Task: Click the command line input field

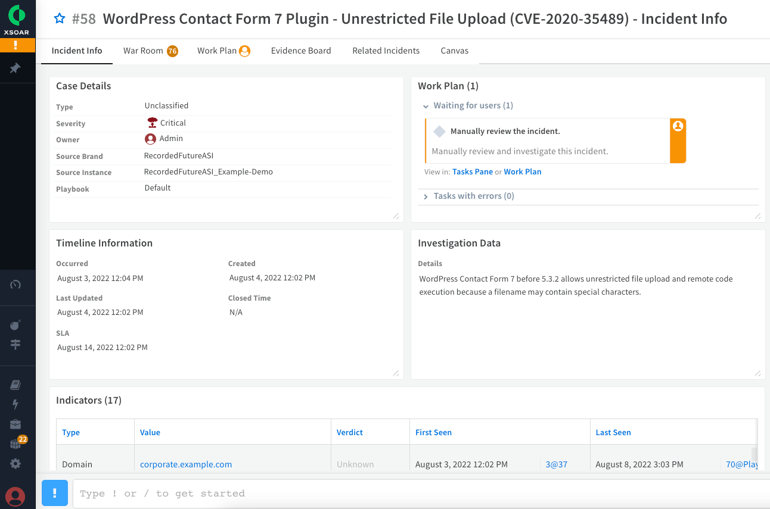Action: click(421, 493)
